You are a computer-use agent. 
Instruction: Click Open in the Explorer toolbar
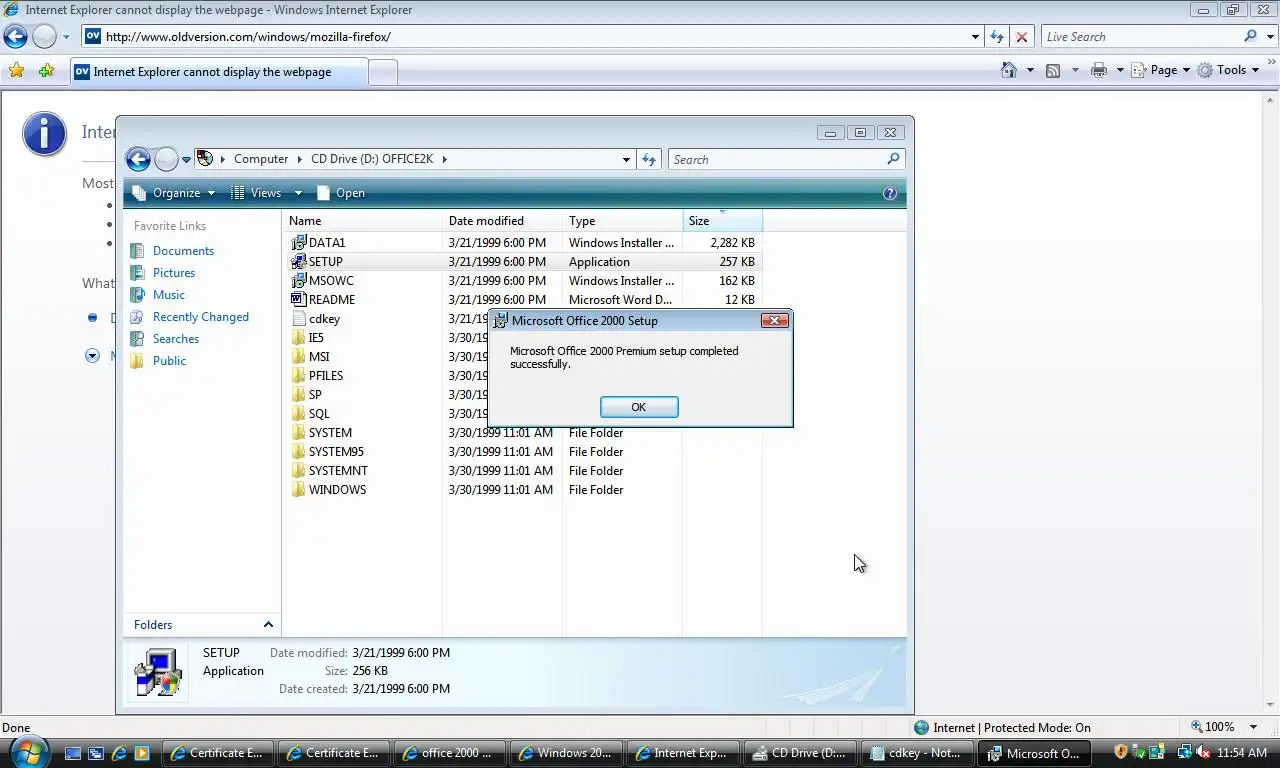coord(341,193)
